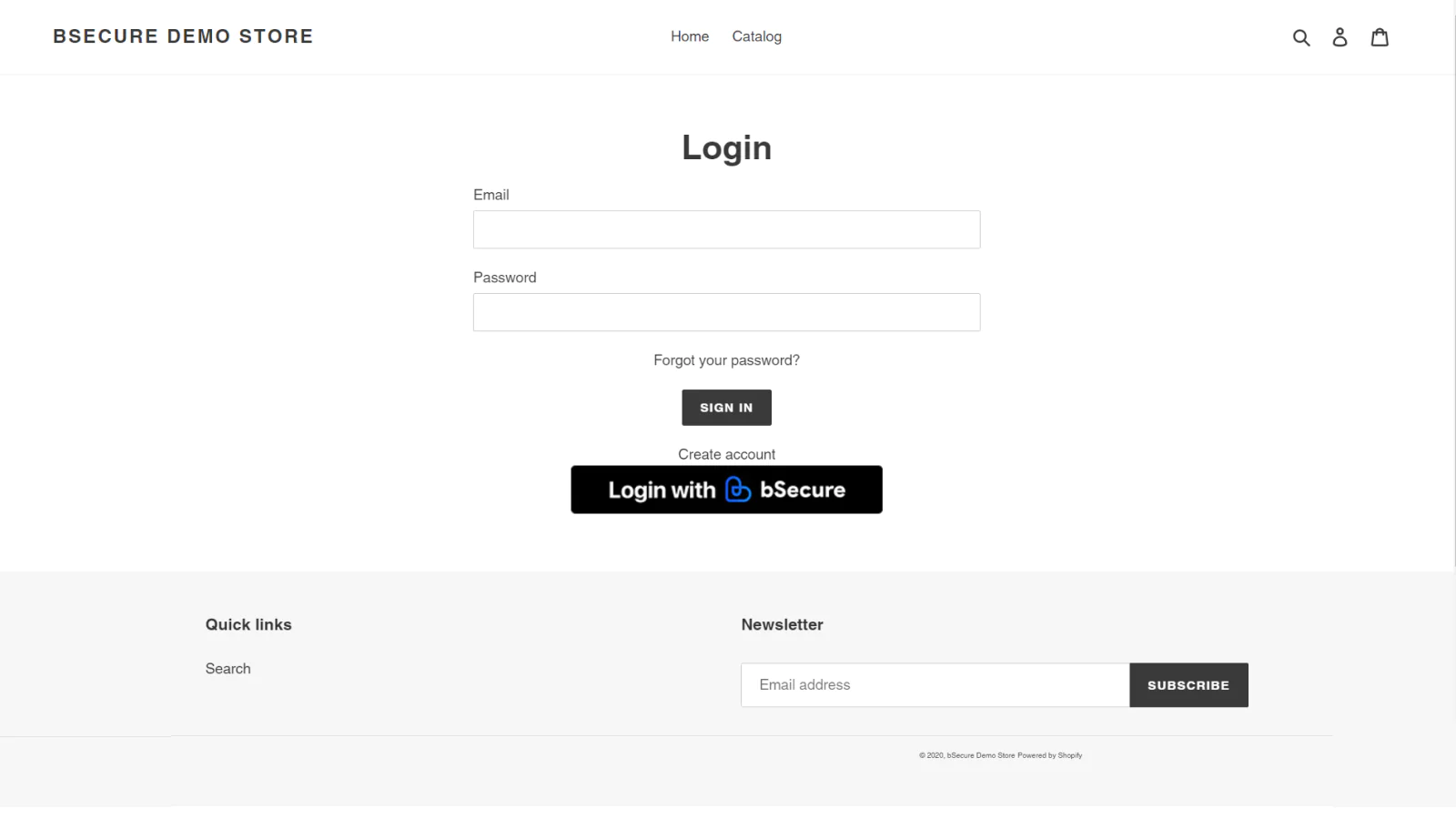Viewport: 1456px width, 819px height.
Task: Open the Powered by Shopify footer link
Action: 1050,755
